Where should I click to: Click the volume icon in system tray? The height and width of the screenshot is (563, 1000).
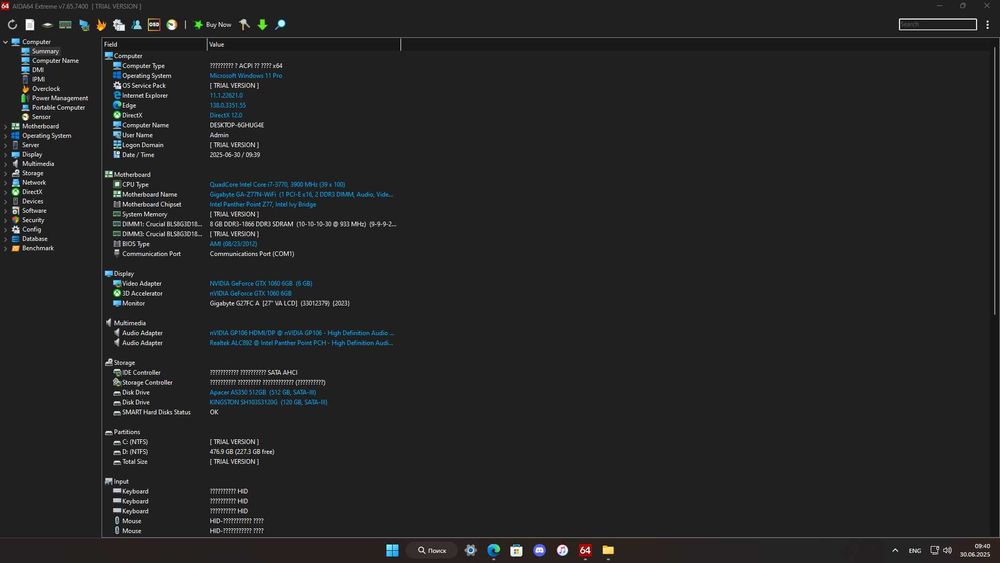click(948, 550)
